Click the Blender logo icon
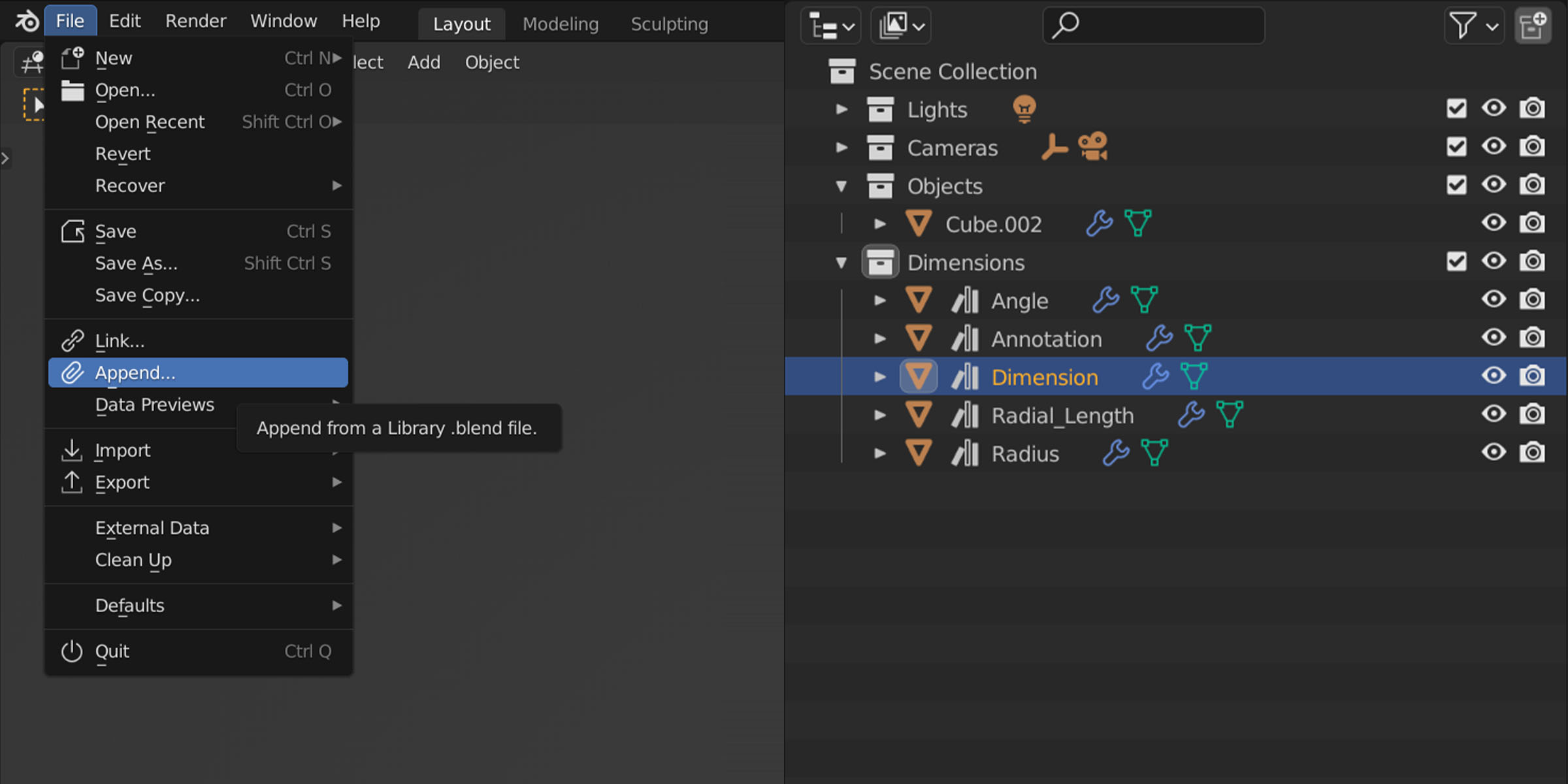Screen dimensions: 1568x784 (27, 22)
